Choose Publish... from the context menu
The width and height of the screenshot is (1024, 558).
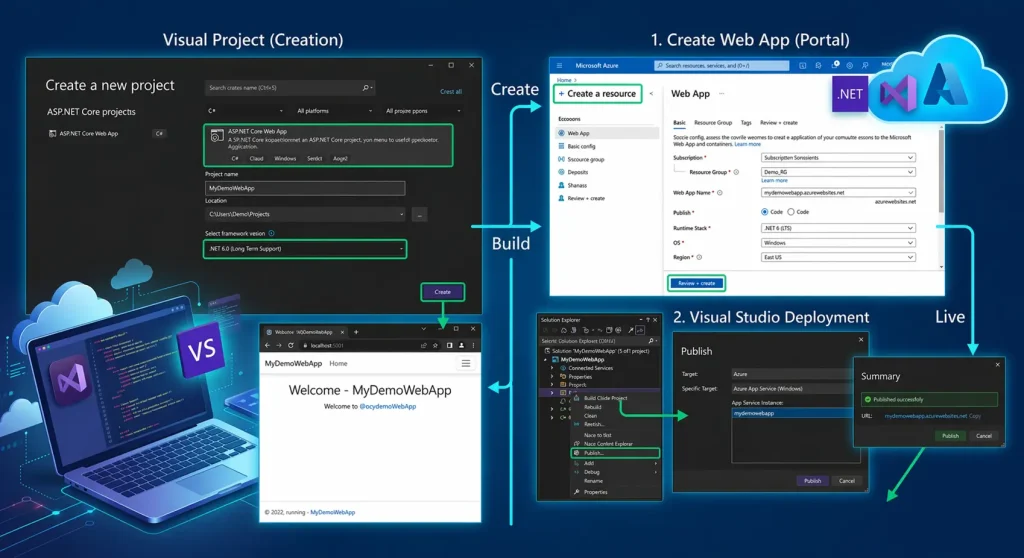coord(615,453)
